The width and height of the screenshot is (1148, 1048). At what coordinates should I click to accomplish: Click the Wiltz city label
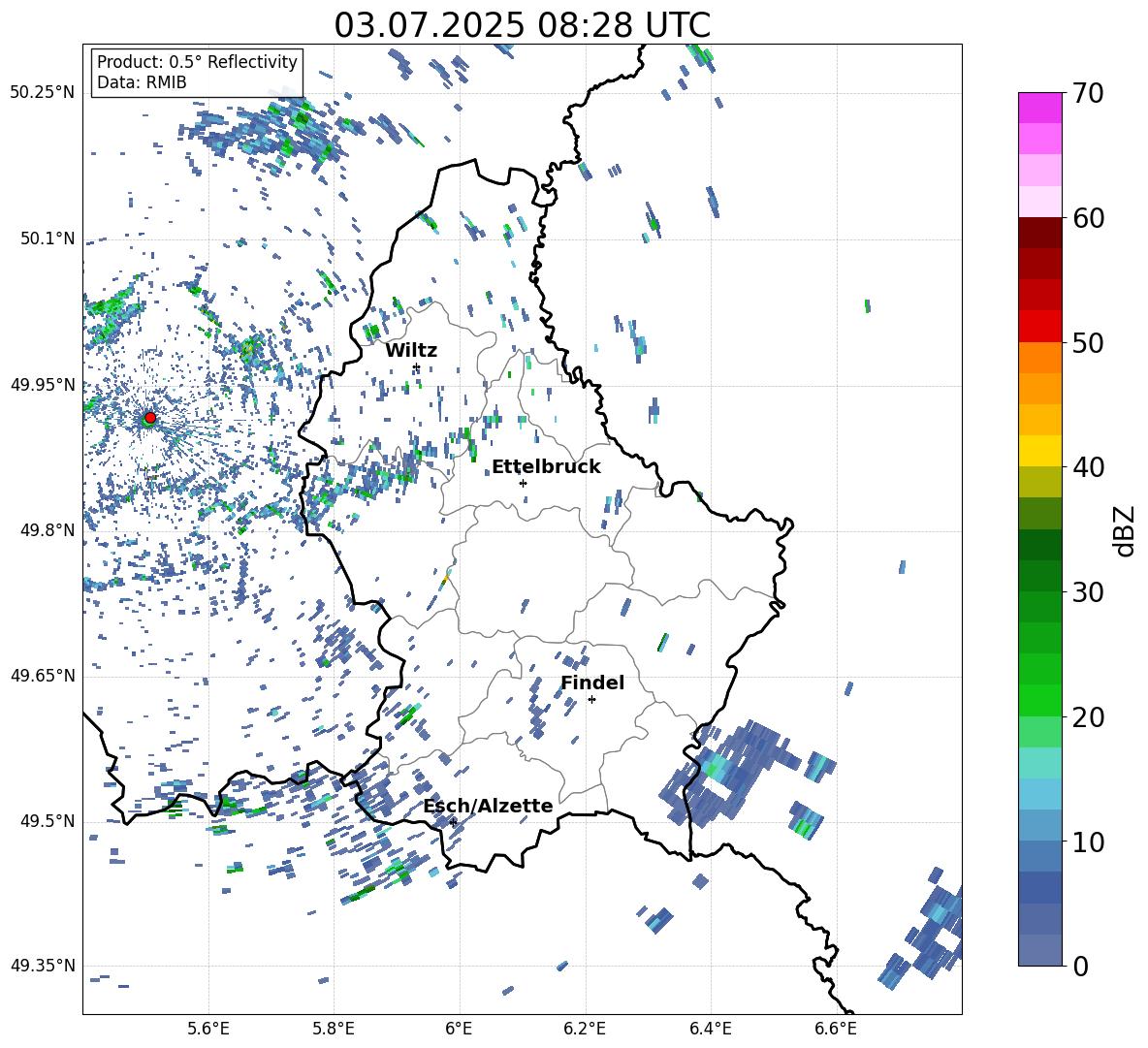point(411,350)
